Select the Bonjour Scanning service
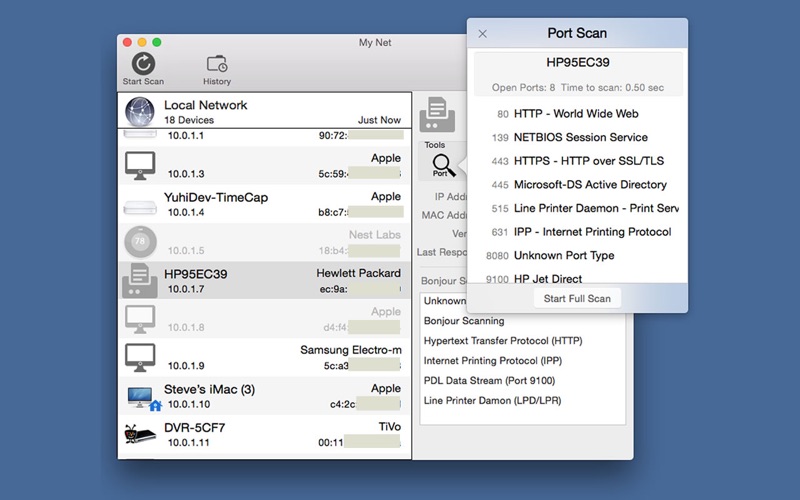The width and height of the screenshot is (800, 500). click(464, 321)
